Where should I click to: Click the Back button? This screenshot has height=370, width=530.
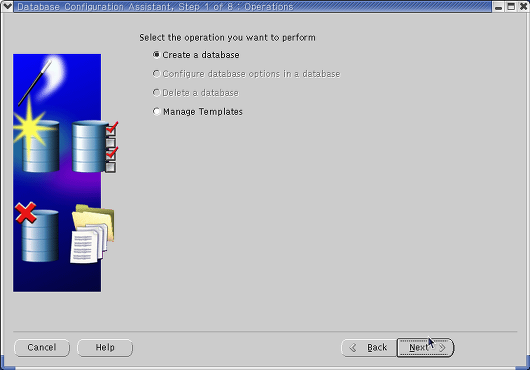369,348
